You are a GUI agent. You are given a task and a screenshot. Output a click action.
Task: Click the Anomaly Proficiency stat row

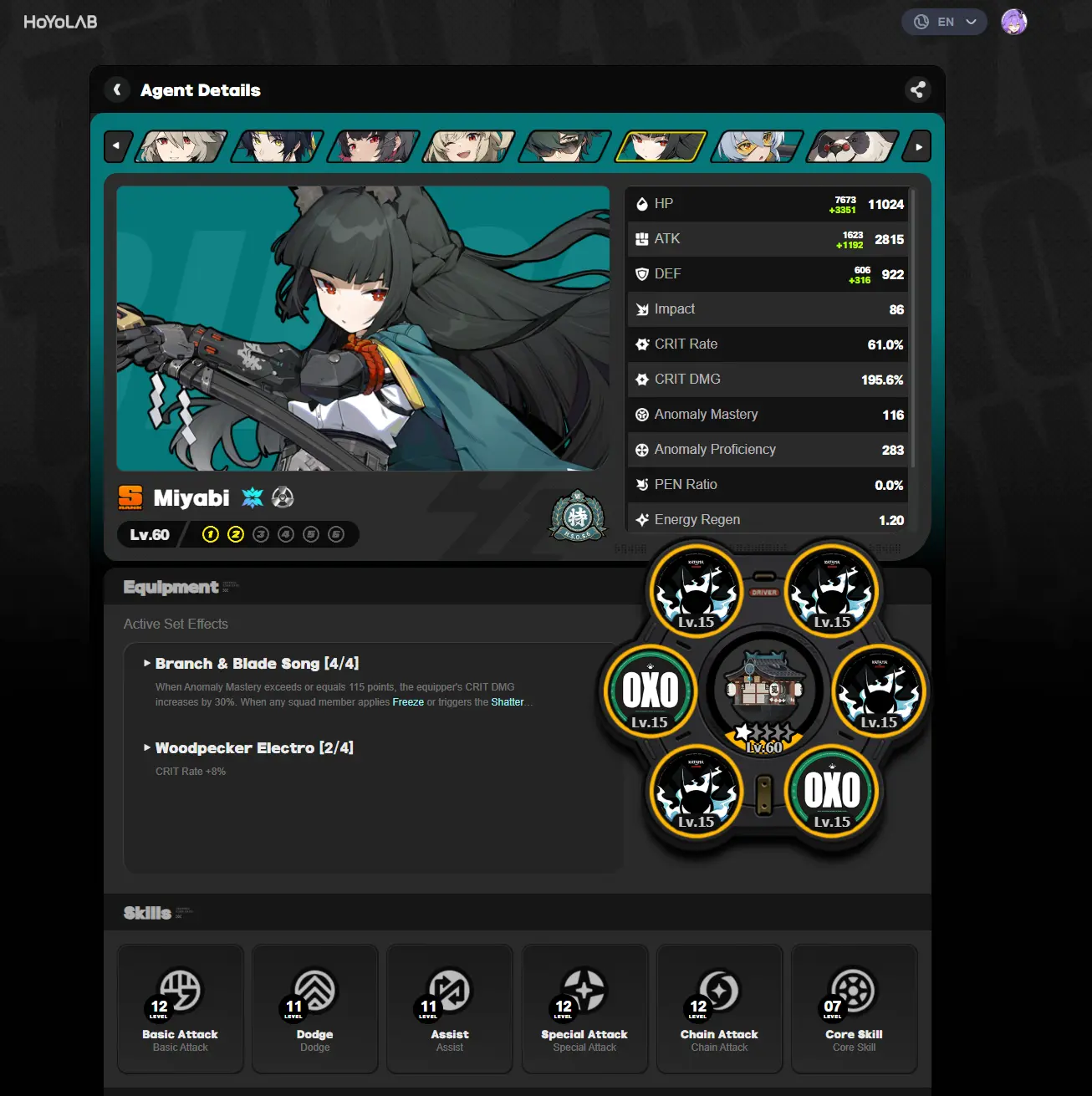pyautogui.click(x=768, y=450)
